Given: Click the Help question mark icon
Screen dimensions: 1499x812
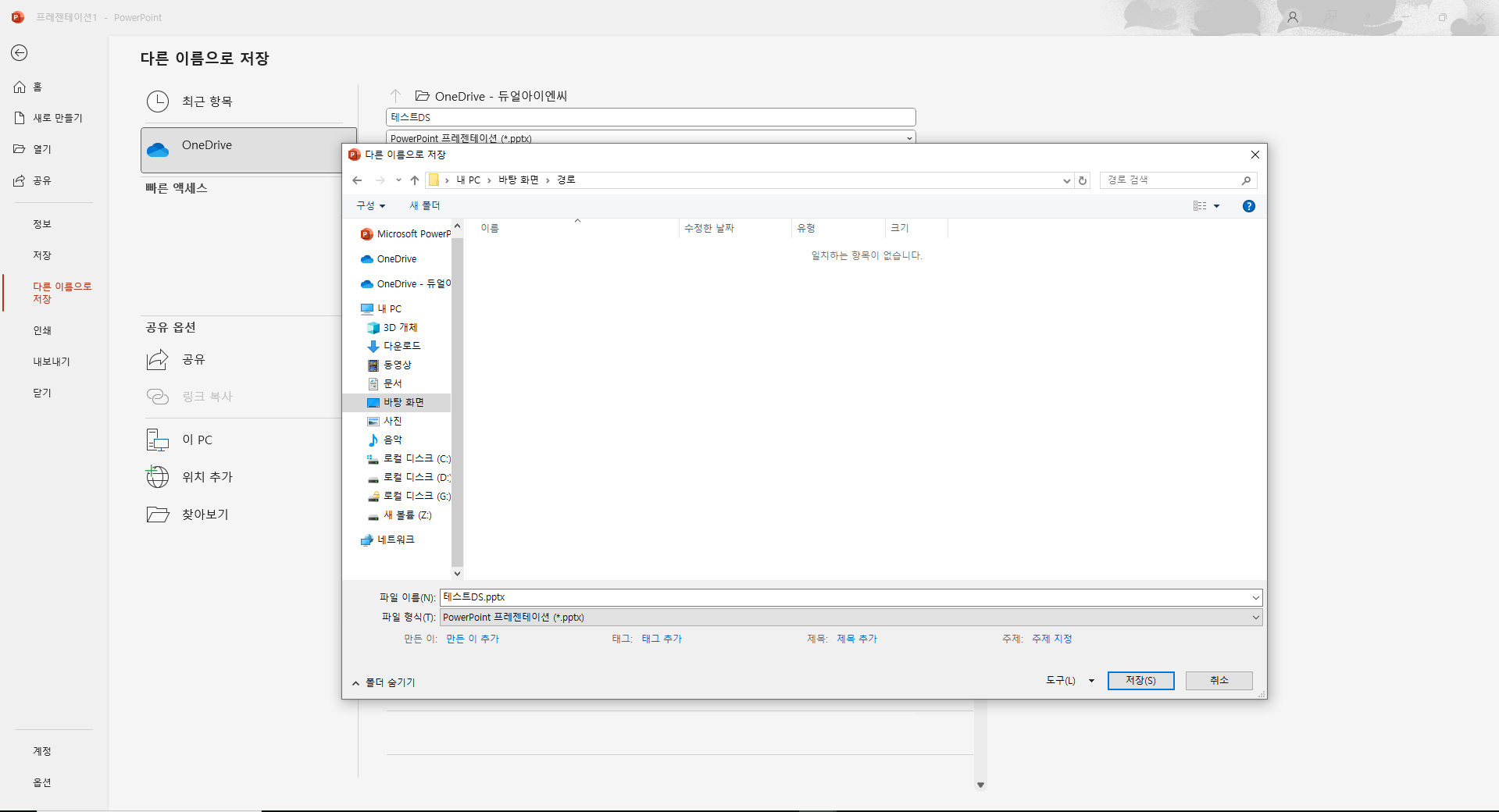Looking at the screenshot, I should click(1248, 206).
